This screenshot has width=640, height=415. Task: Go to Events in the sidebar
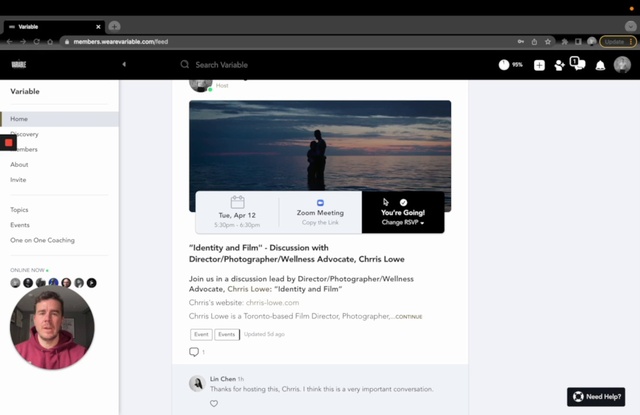(20, 225)
